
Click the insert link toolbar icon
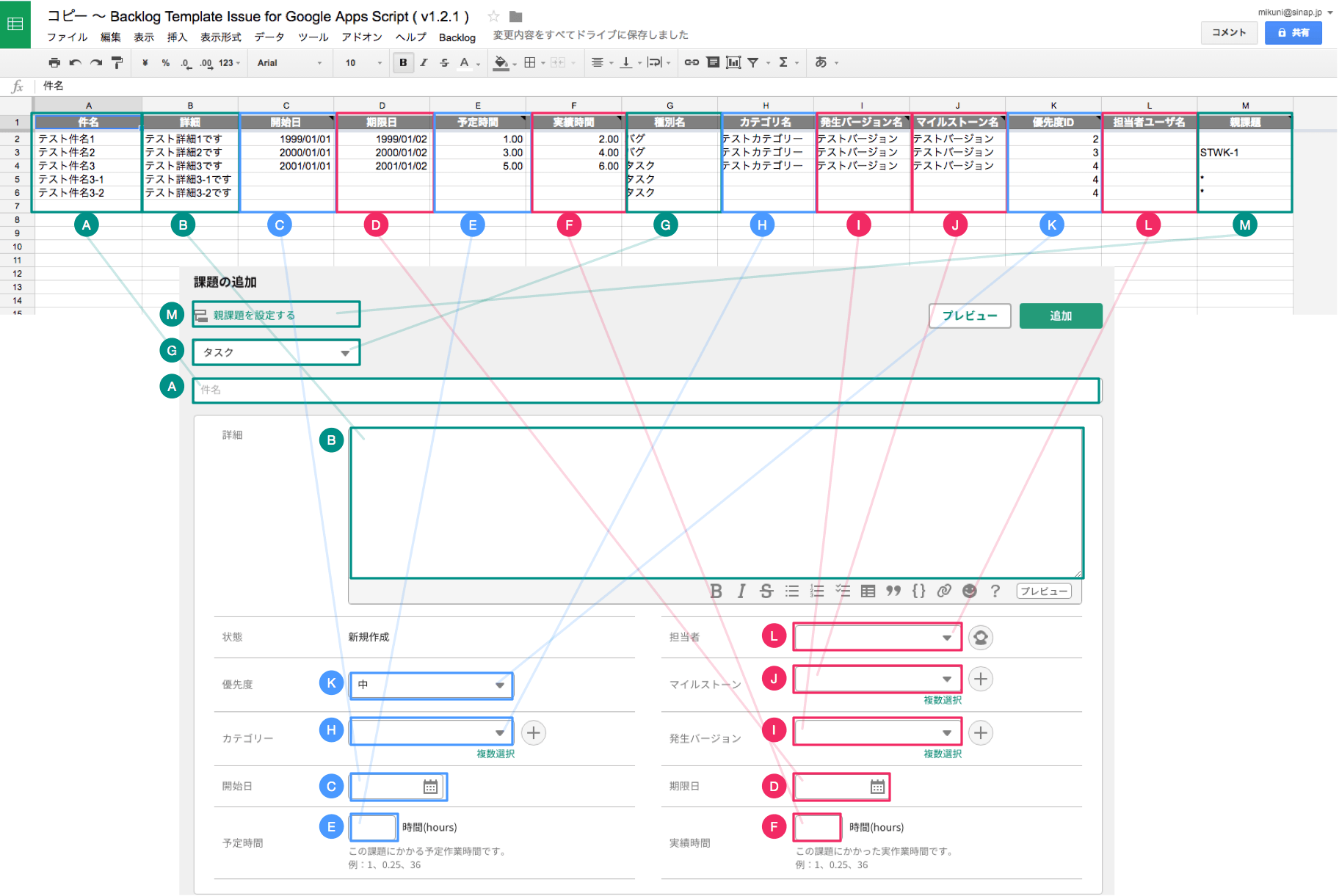tap(692, 62)
